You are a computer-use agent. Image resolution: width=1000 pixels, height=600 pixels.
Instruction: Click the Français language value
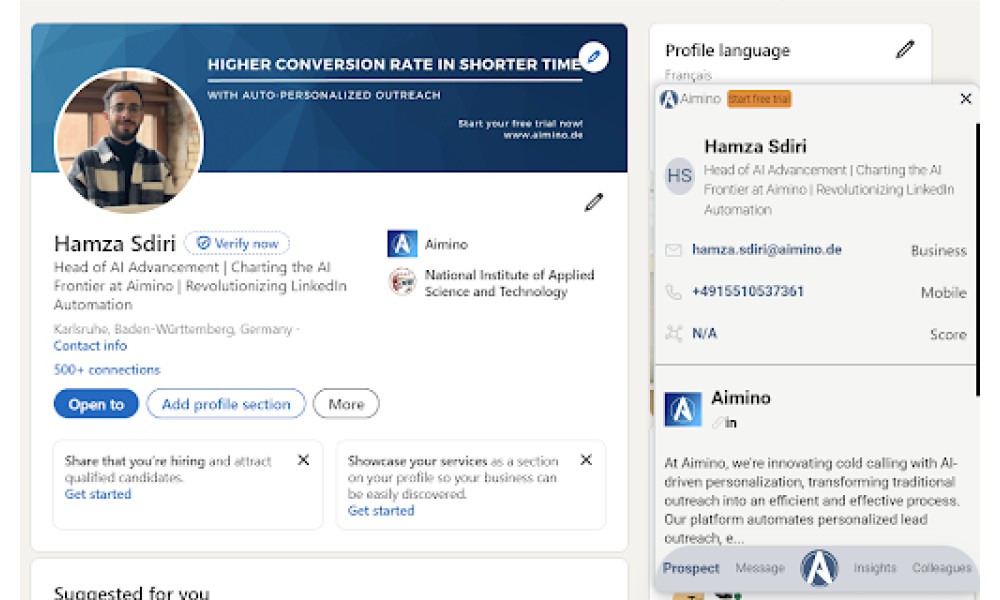688,75
